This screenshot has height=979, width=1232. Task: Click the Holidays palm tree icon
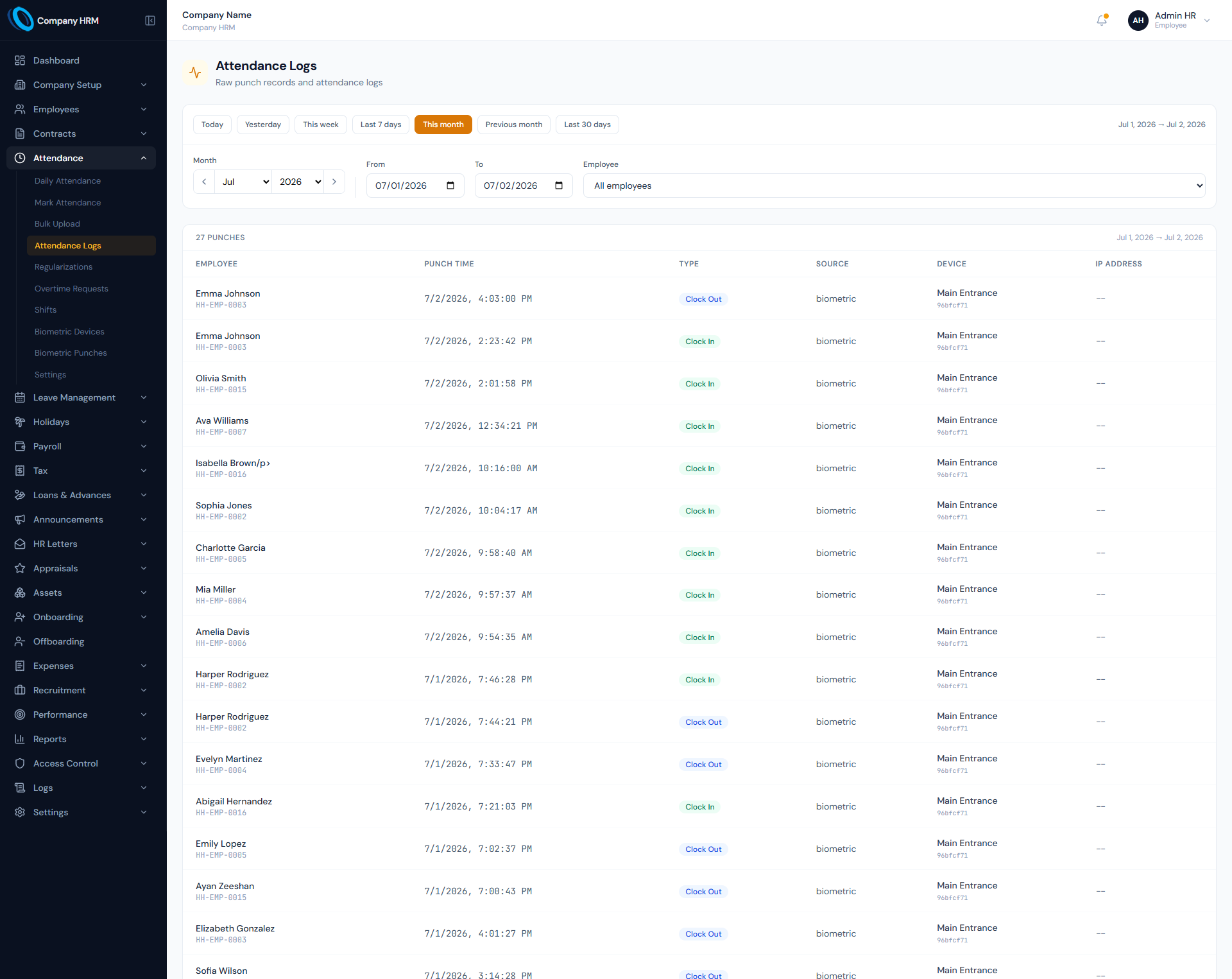pyautogui.click(x=20, y=422)
